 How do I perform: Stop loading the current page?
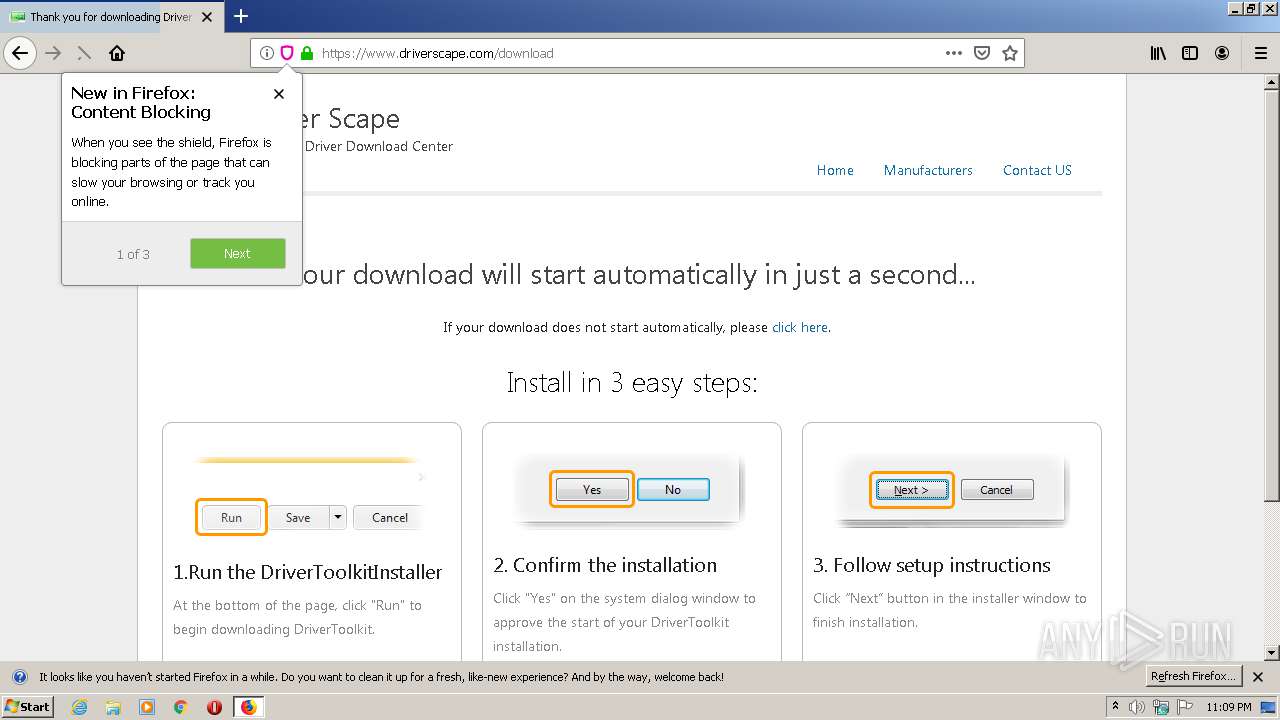coord(84,53)
